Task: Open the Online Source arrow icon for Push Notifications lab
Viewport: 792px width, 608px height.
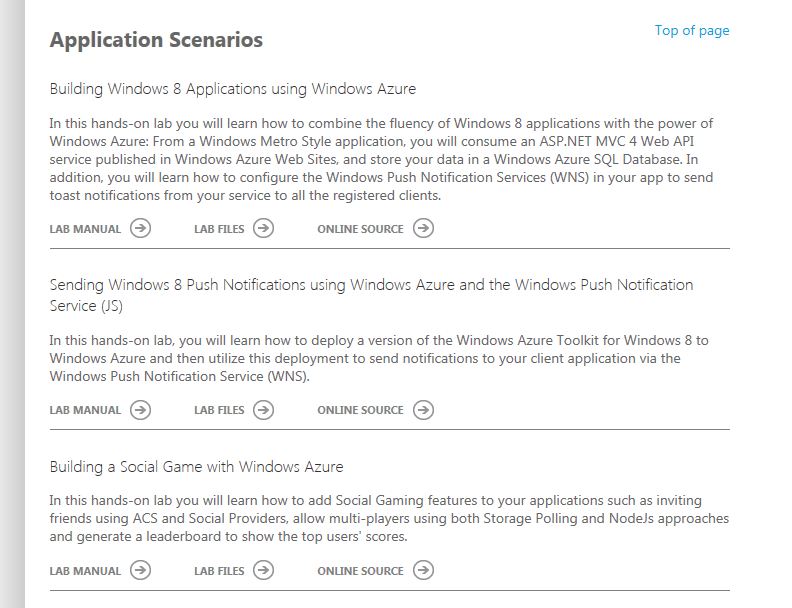Action: [x=423, y=410]
